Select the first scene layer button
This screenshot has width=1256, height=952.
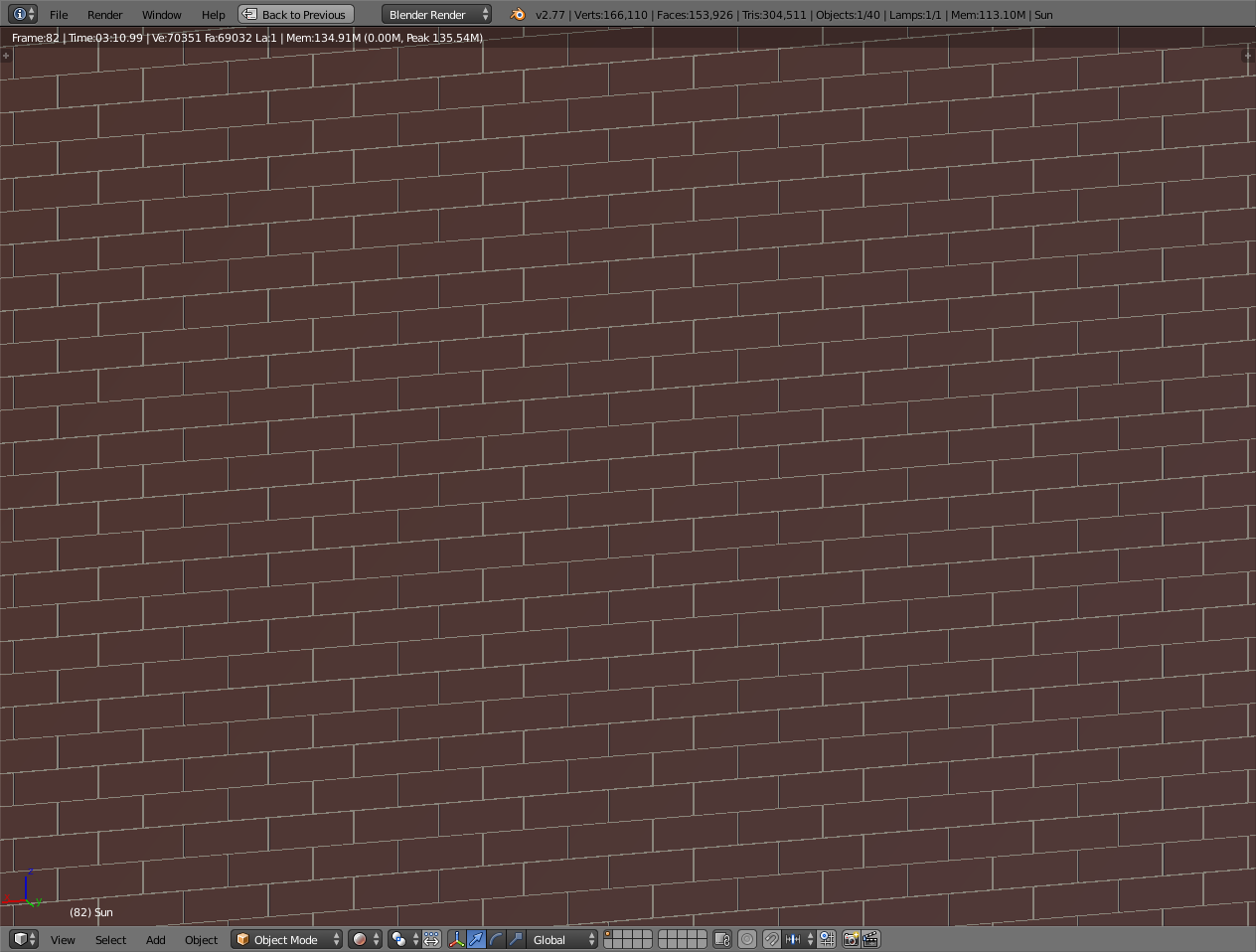coord(608,934)
